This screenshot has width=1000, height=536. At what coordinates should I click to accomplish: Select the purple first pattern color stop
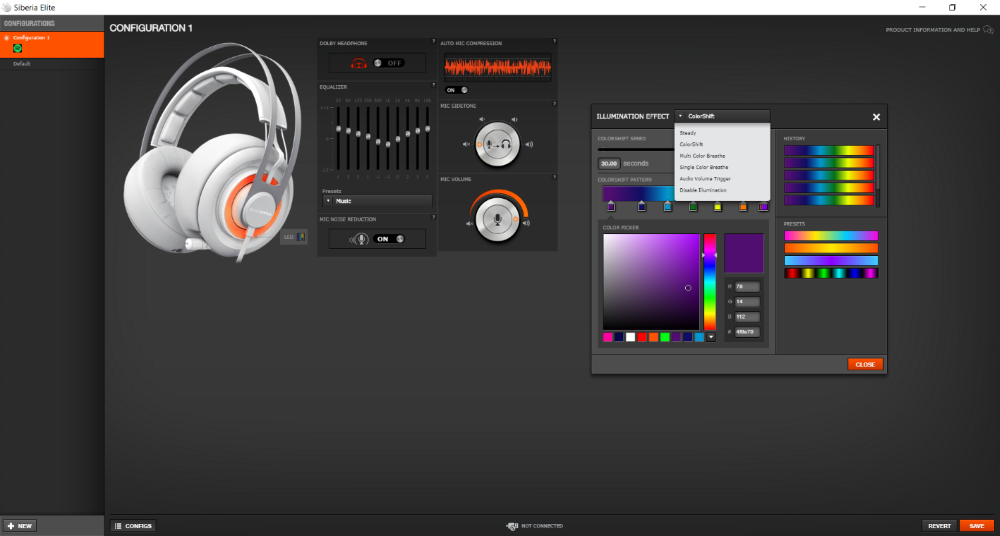click(610, 206)
